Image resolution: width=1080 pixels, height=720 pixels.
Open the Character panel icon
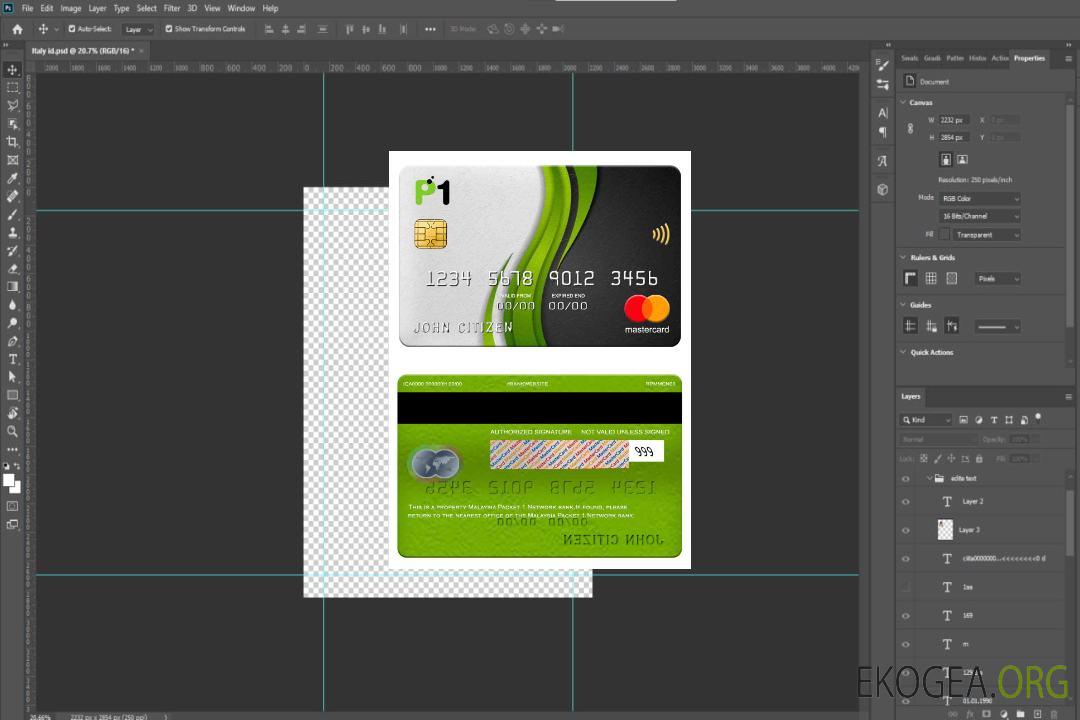pyautogui.click(x=882, y=113)
